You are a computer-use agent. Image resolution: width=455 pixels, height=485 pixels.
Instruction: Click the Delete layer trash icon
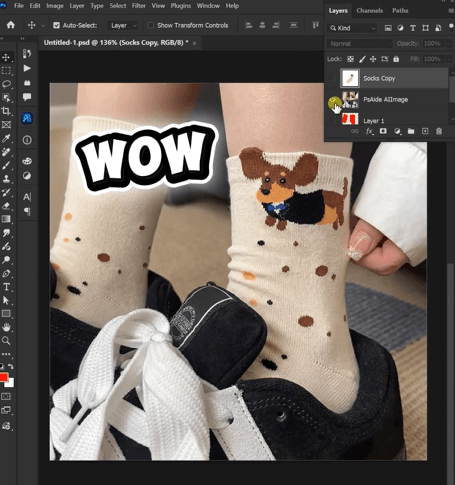439,131
